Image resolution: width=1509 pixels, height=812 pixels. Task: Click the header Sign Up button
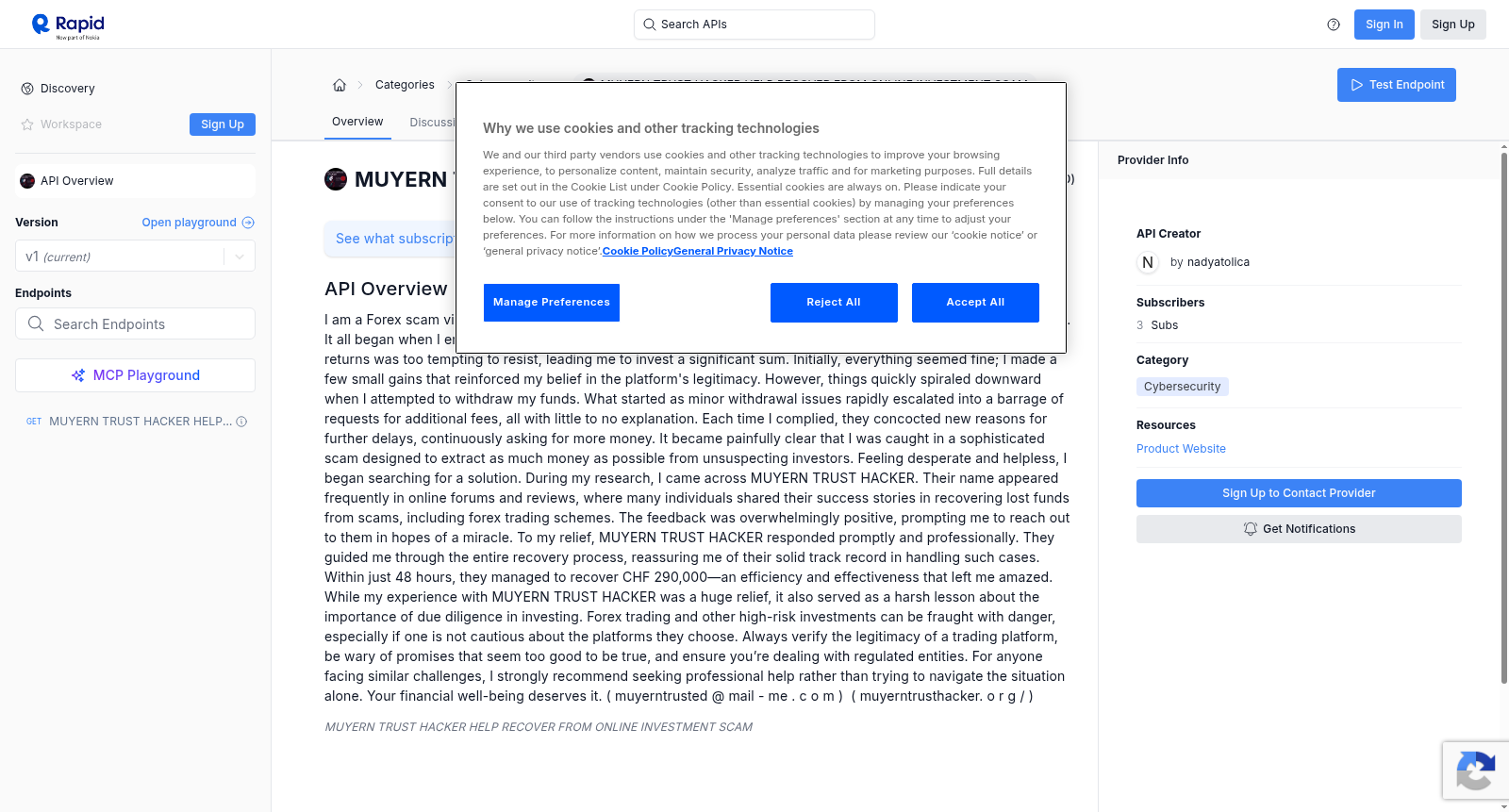coord(1453,25)
